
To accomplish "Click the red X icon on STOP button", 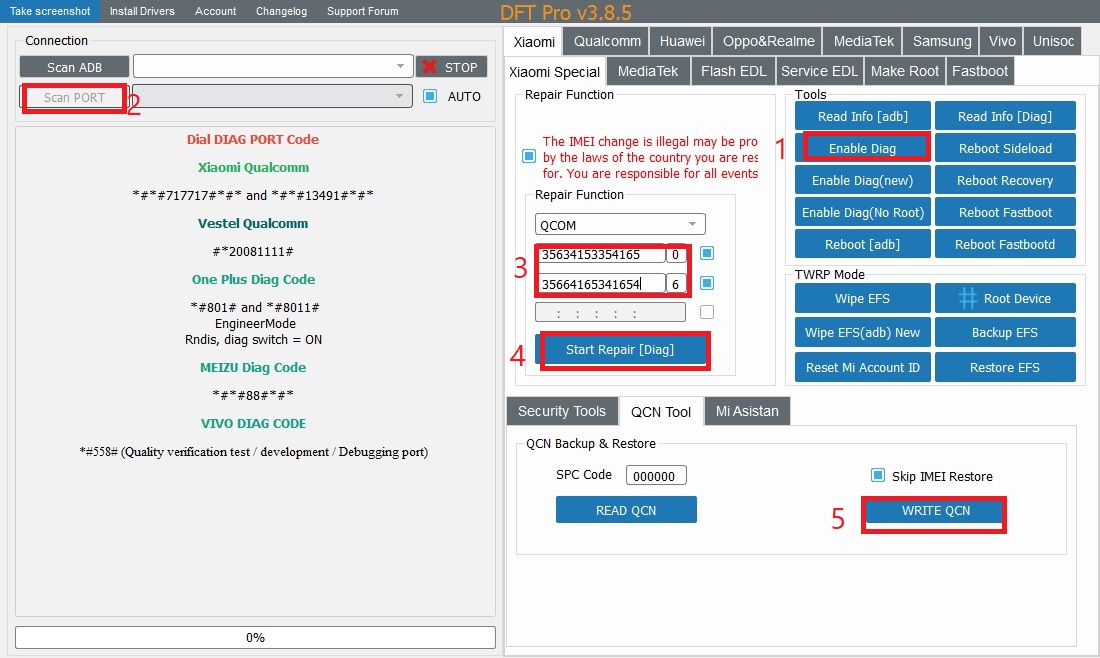I will coord(430,67).
